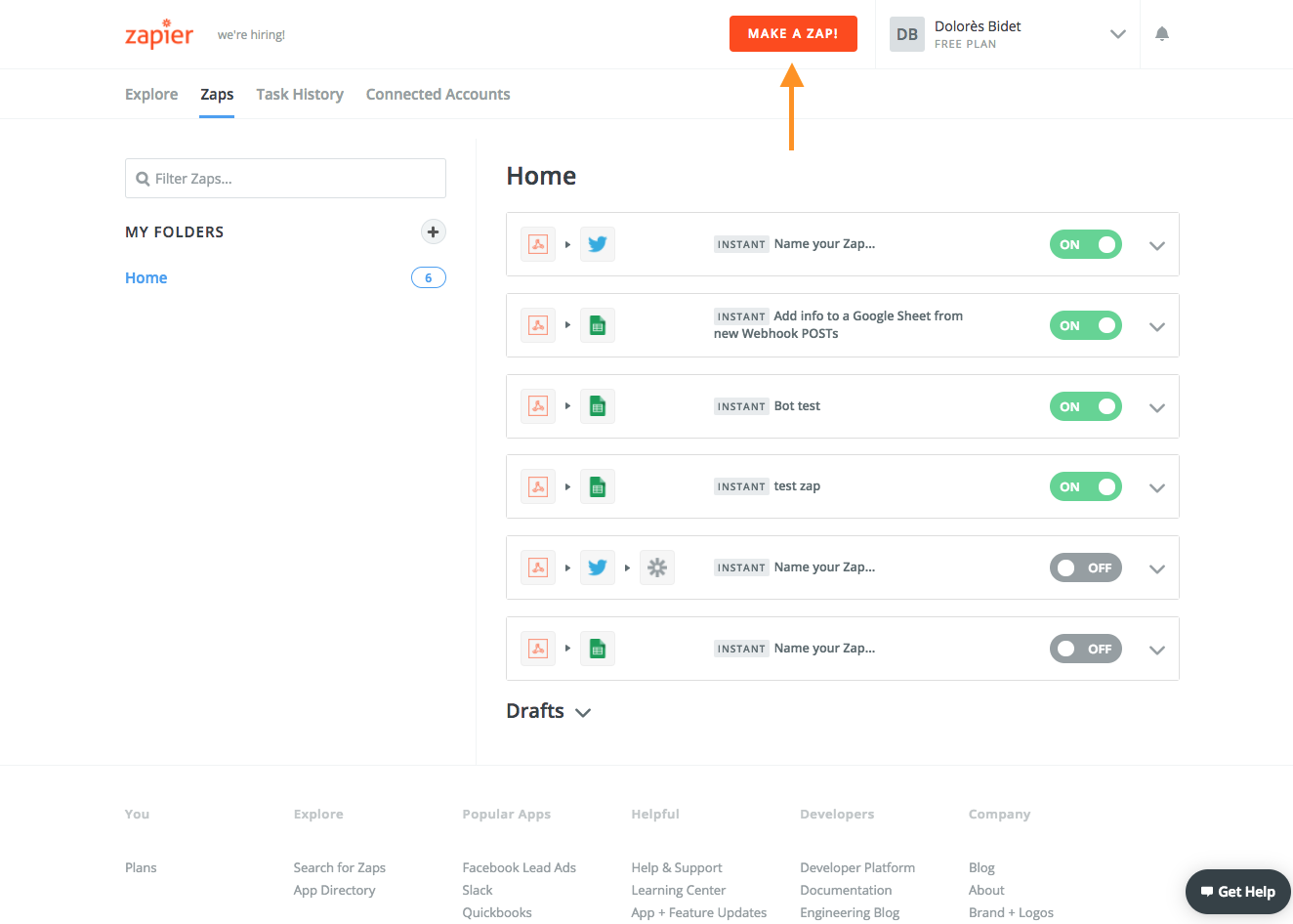Open the Blog link under Company

[x=981, y=867]
